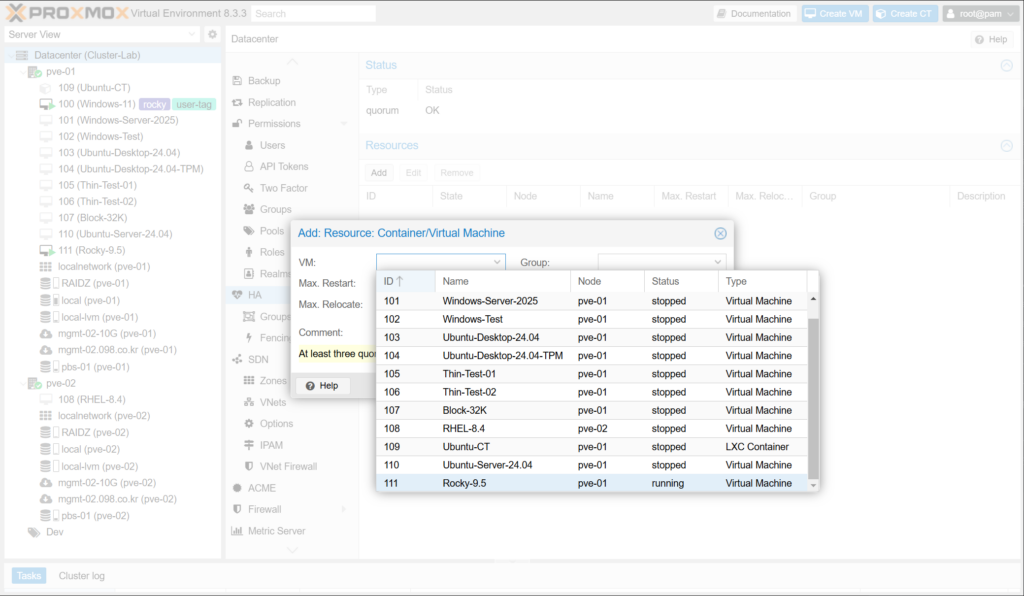
Task: Collapse the Resources panel with its arrow
Action: coord(1006,145)
